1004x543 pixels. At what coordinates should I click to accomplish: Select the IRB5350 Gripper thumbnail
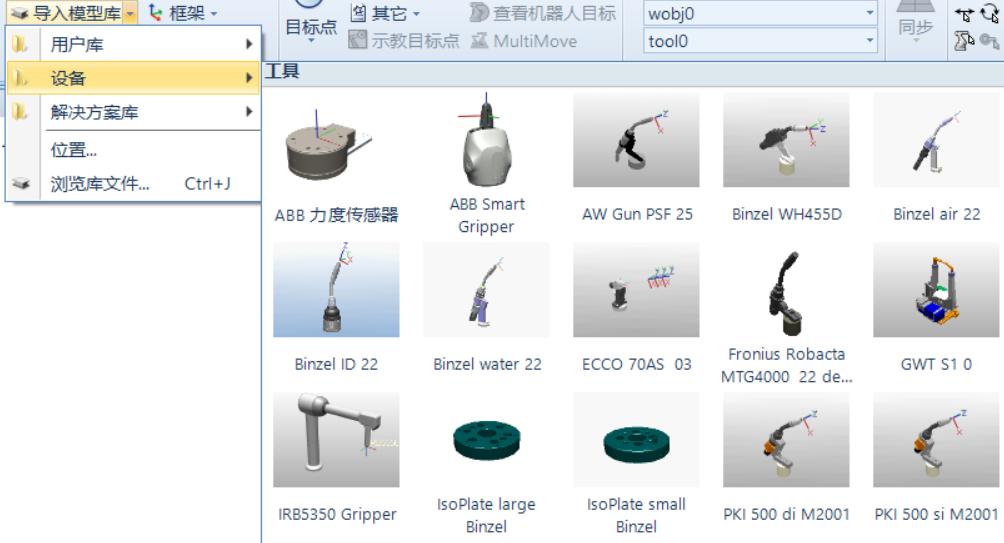pyautogui.click(x=336, y=440)
